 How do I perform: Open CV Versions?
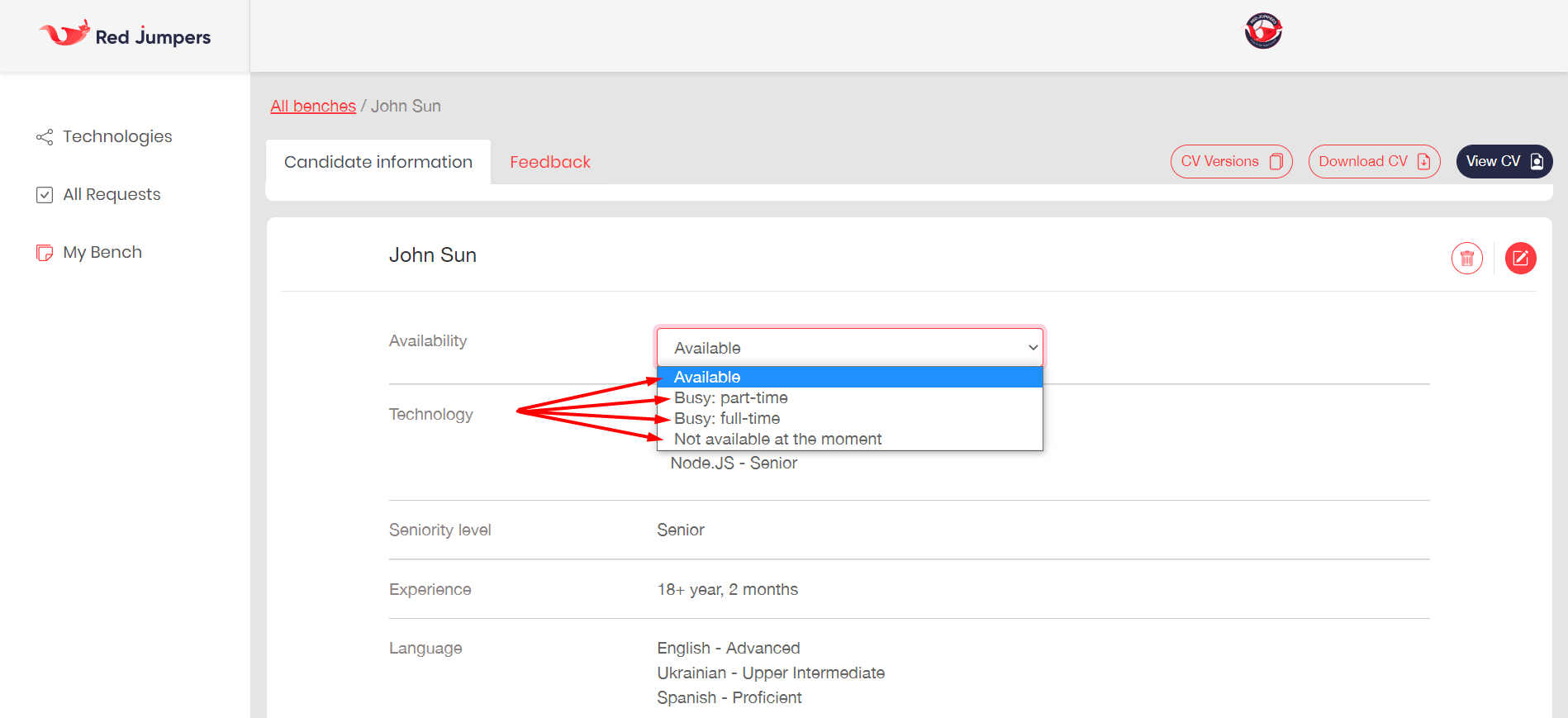(1231, 161)
